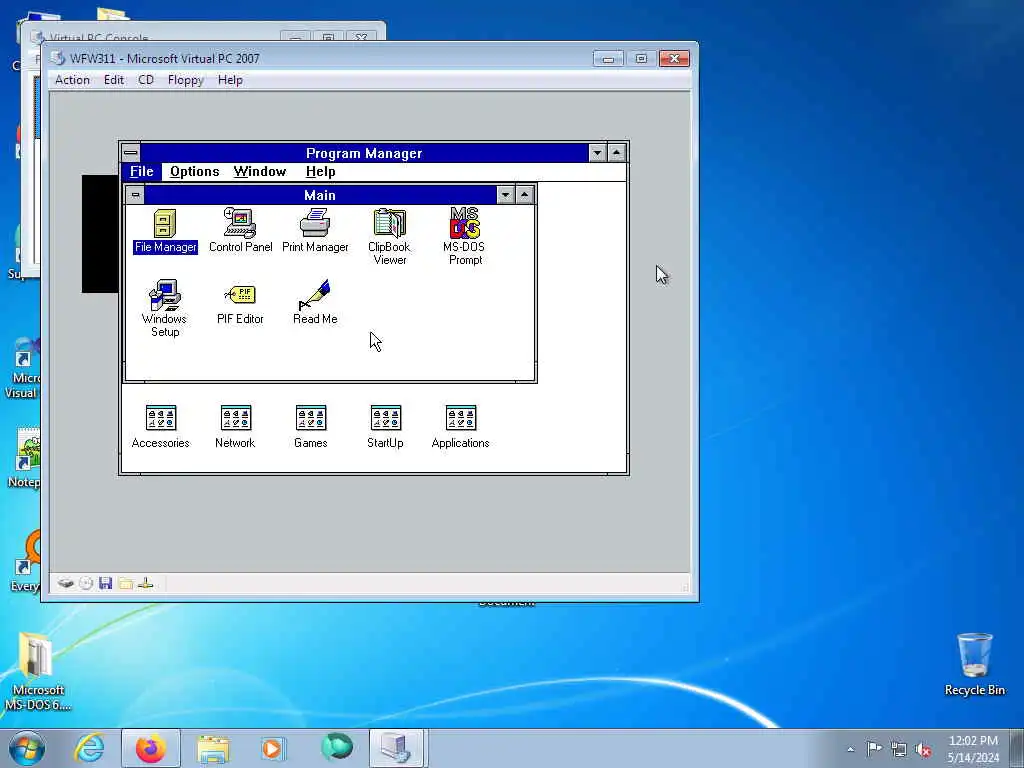
Task: Open Virtual PC Floppy menu
Action: click(x=185, y=80)
